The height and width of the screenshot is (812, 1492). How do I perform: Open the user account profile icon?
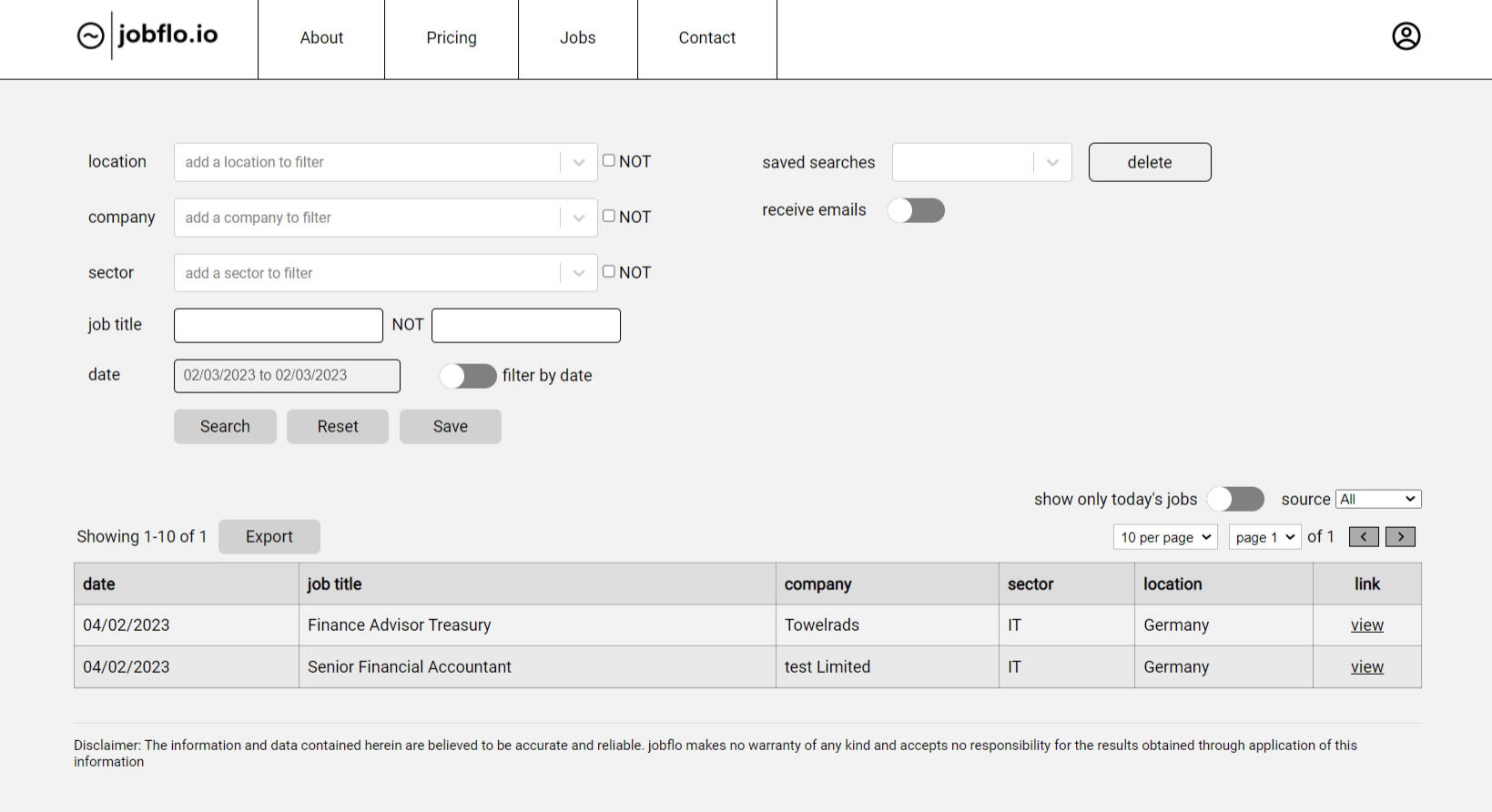pos(1406,36)
